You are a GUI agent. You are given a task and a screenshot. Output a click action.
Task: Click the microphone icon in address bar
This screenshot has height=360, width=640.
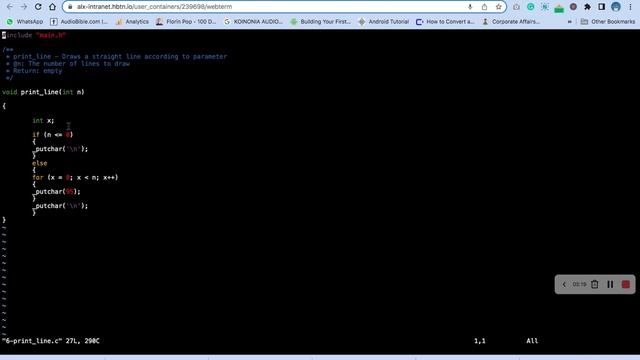click(470, 7)
